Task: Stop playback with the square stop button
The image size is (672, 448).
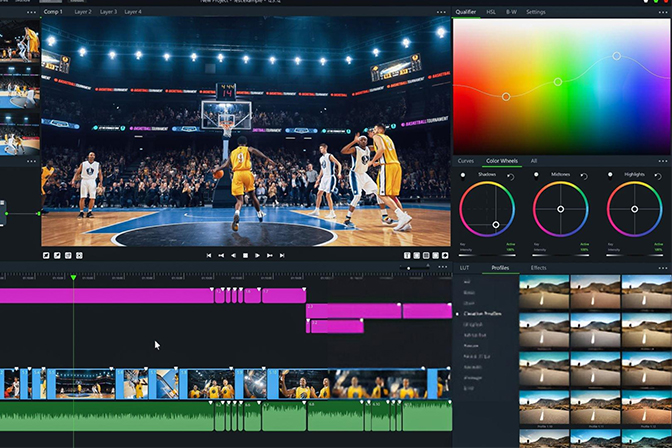Action: pos(246,256)
